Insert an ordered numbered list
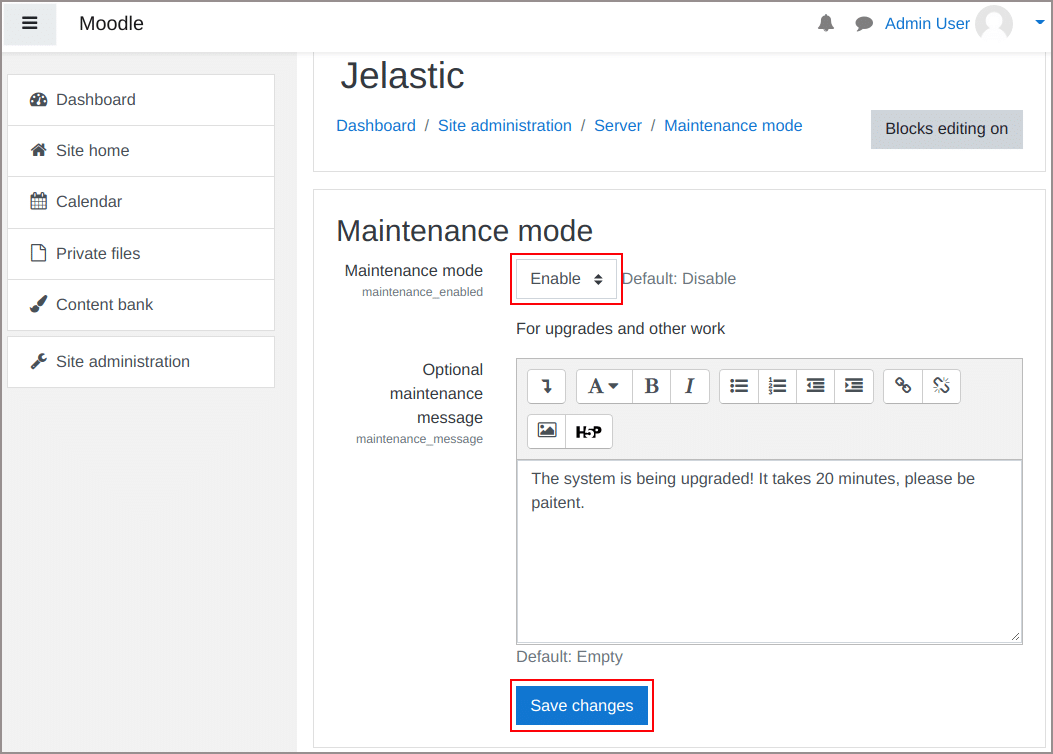Screen dimensions: 1053x754 click(x=777, y=386)
